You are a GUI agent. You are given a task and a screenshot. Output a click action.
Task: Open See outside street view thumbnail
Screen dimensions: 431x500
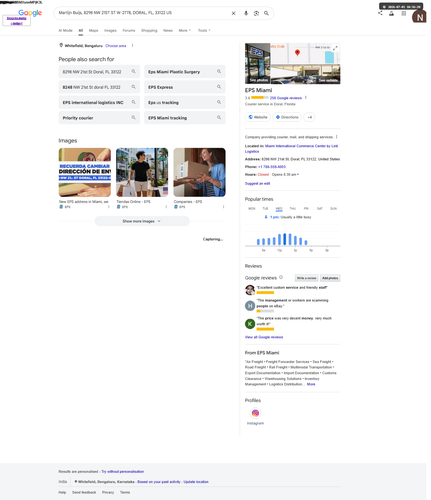click(x=305, y=74)
